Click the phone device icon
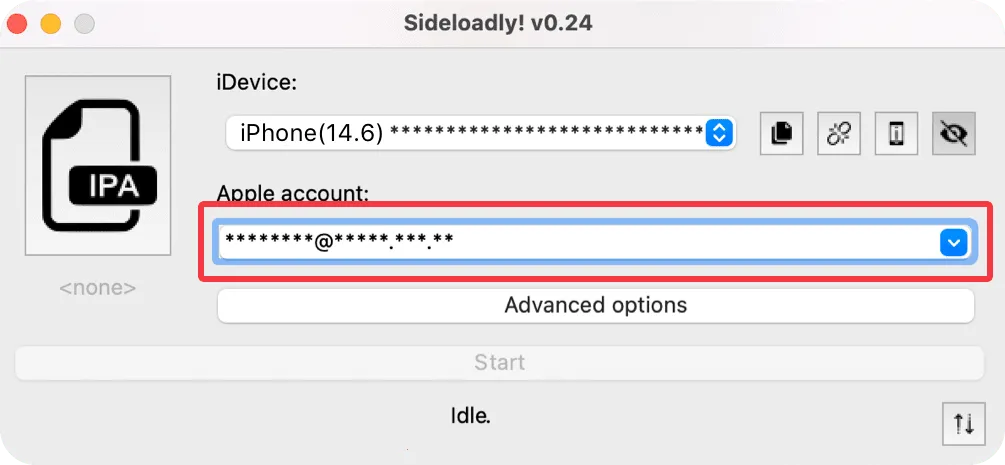The height and width of the screenshot is (465, 1005). coord(897,133)
